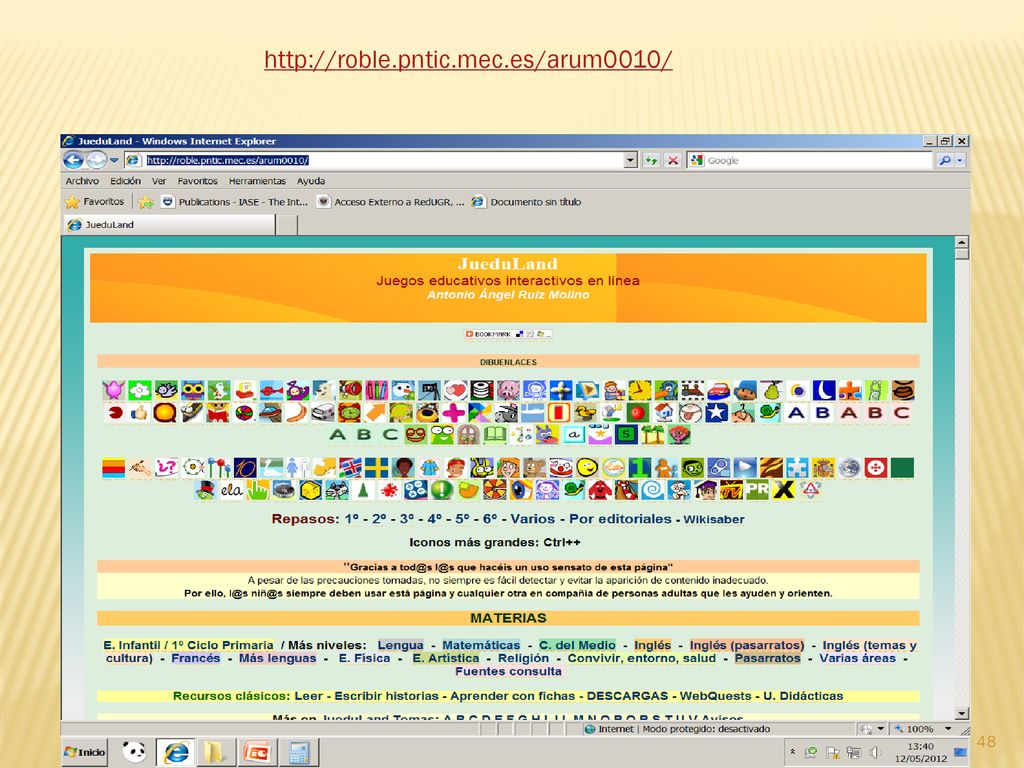Screen dimensions: 1024x768
Task: Click the clock face icon
Action: tap(639, 391)
